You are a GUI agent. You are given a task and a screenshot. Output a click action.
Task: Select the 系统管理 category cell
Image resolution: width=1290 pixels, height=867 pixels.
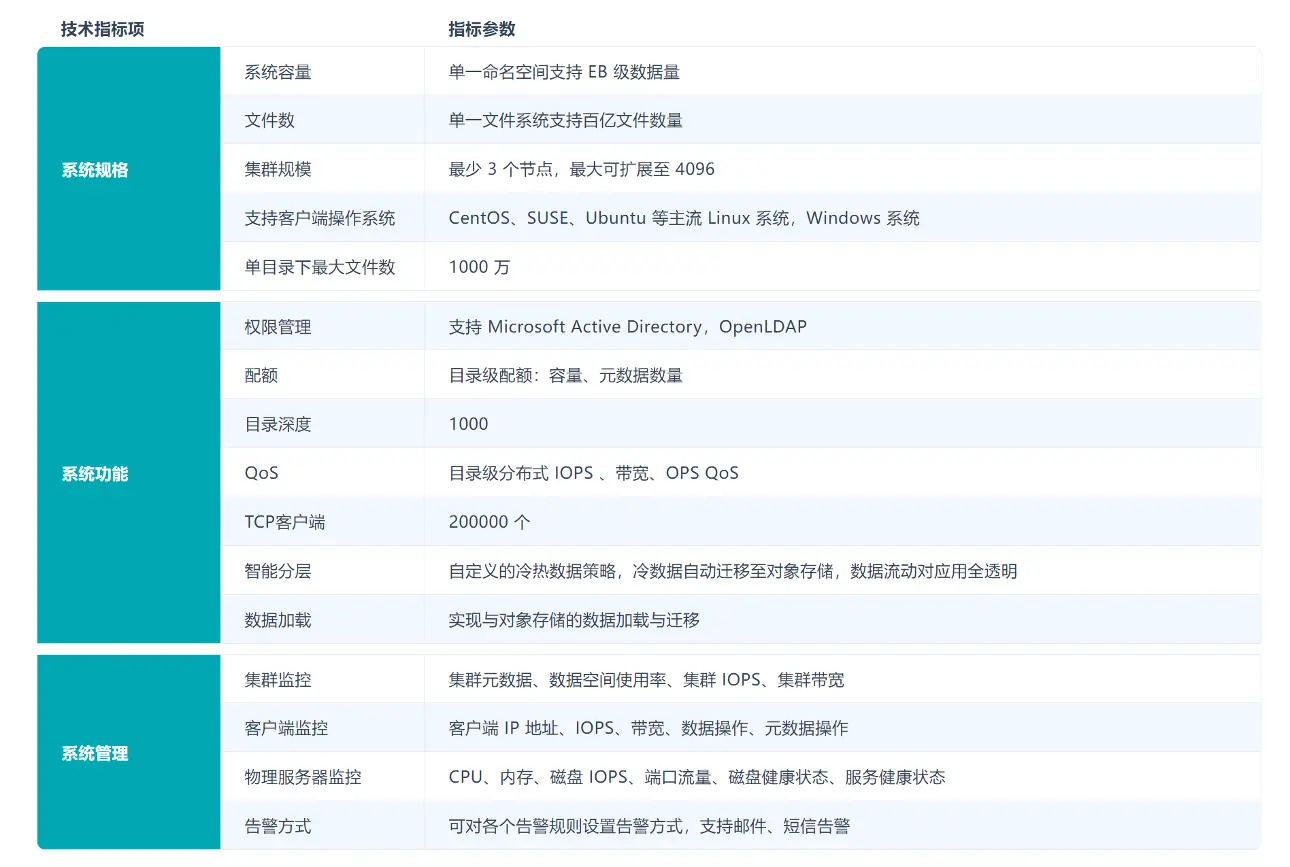pos(129,753)
